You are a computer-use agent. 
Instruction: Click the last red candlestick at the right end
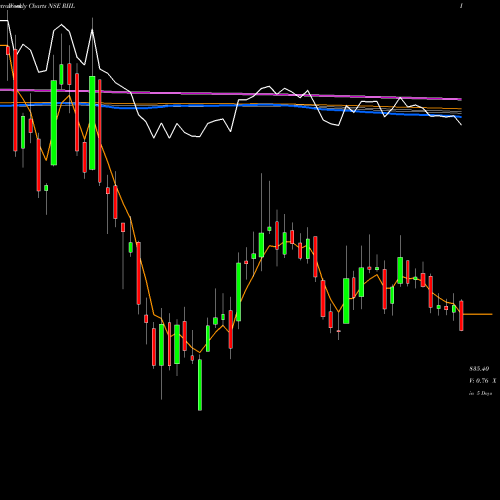(x=461, y=315)
